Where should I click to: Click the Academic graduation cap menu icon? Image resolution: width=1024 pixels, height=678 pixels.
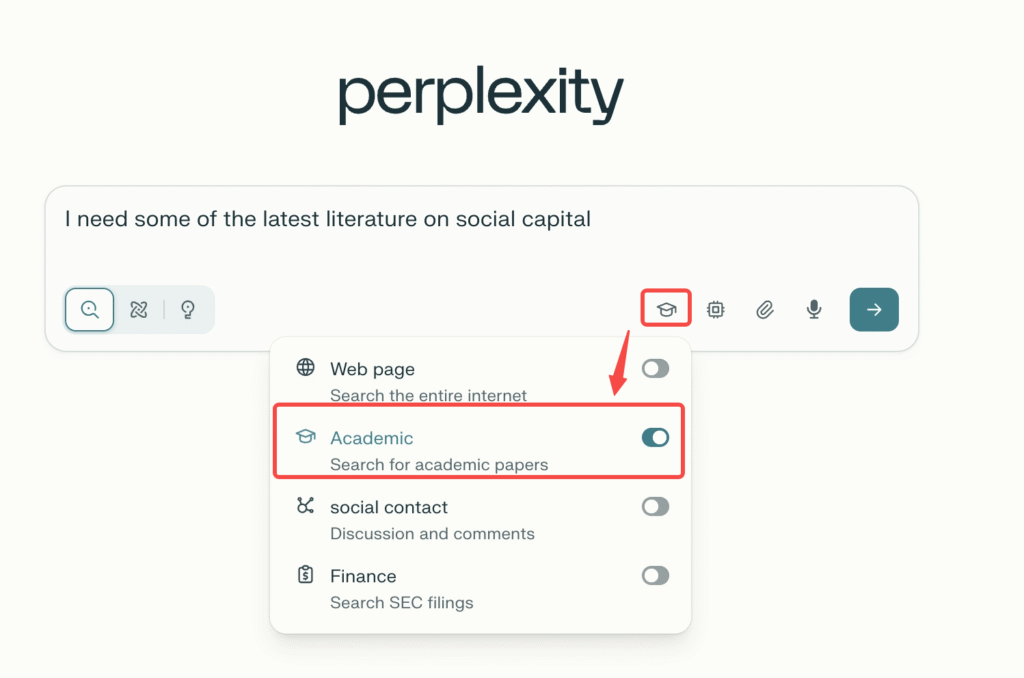[306, 437]
